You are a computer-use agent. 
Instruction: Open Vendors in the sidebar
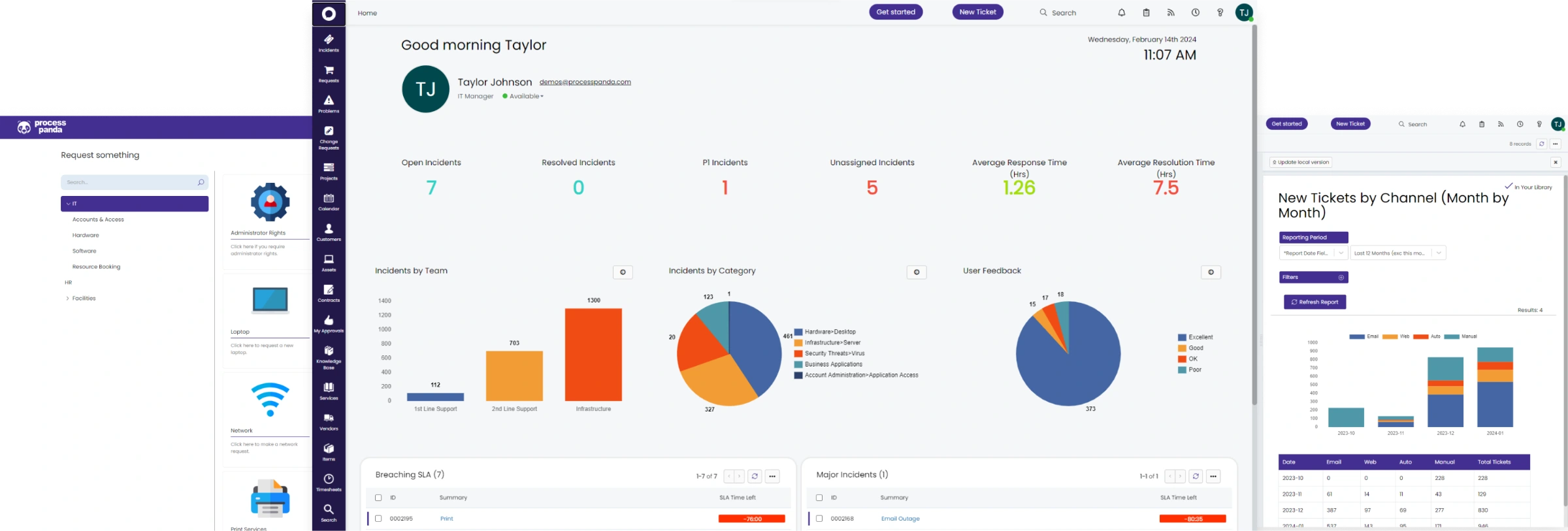tap(329, 422)
